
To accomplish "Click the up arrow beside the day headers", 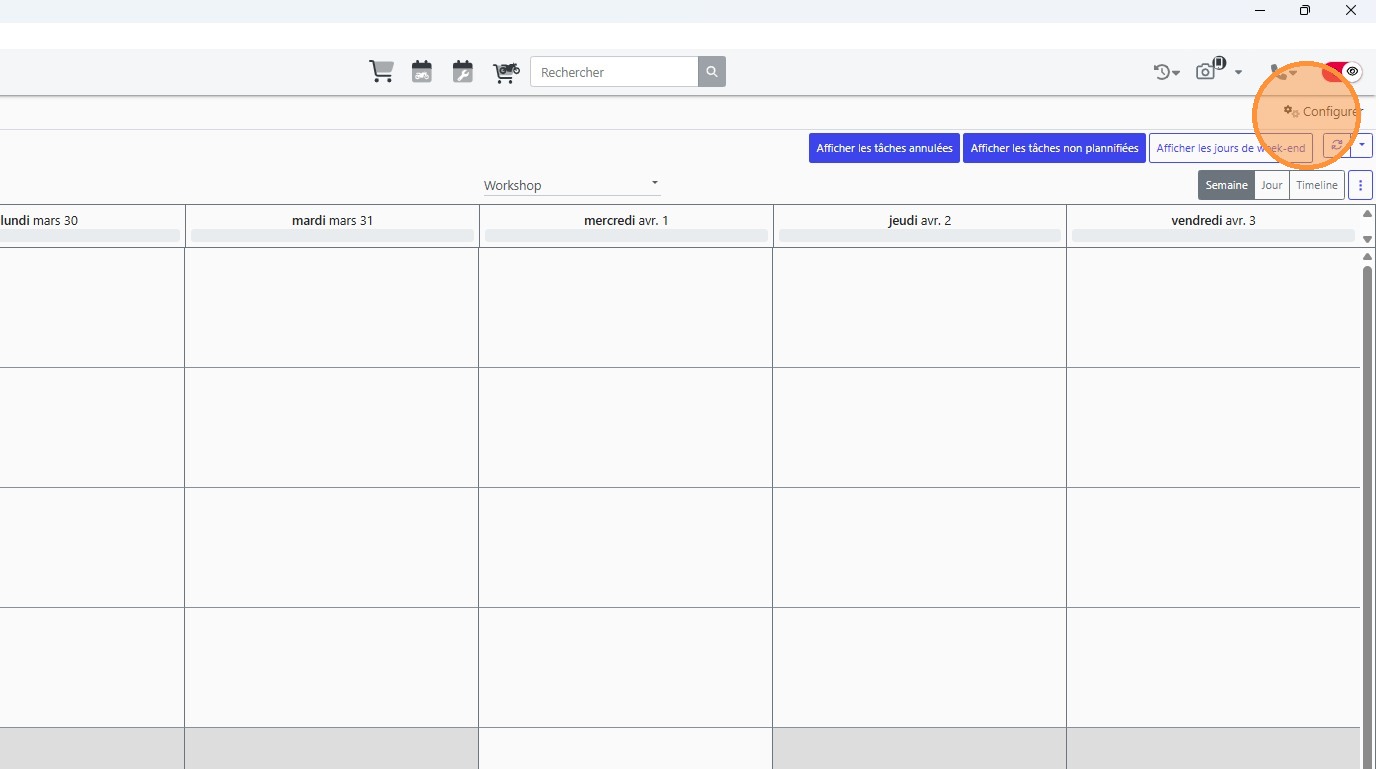I will [x=1368, y=214].
